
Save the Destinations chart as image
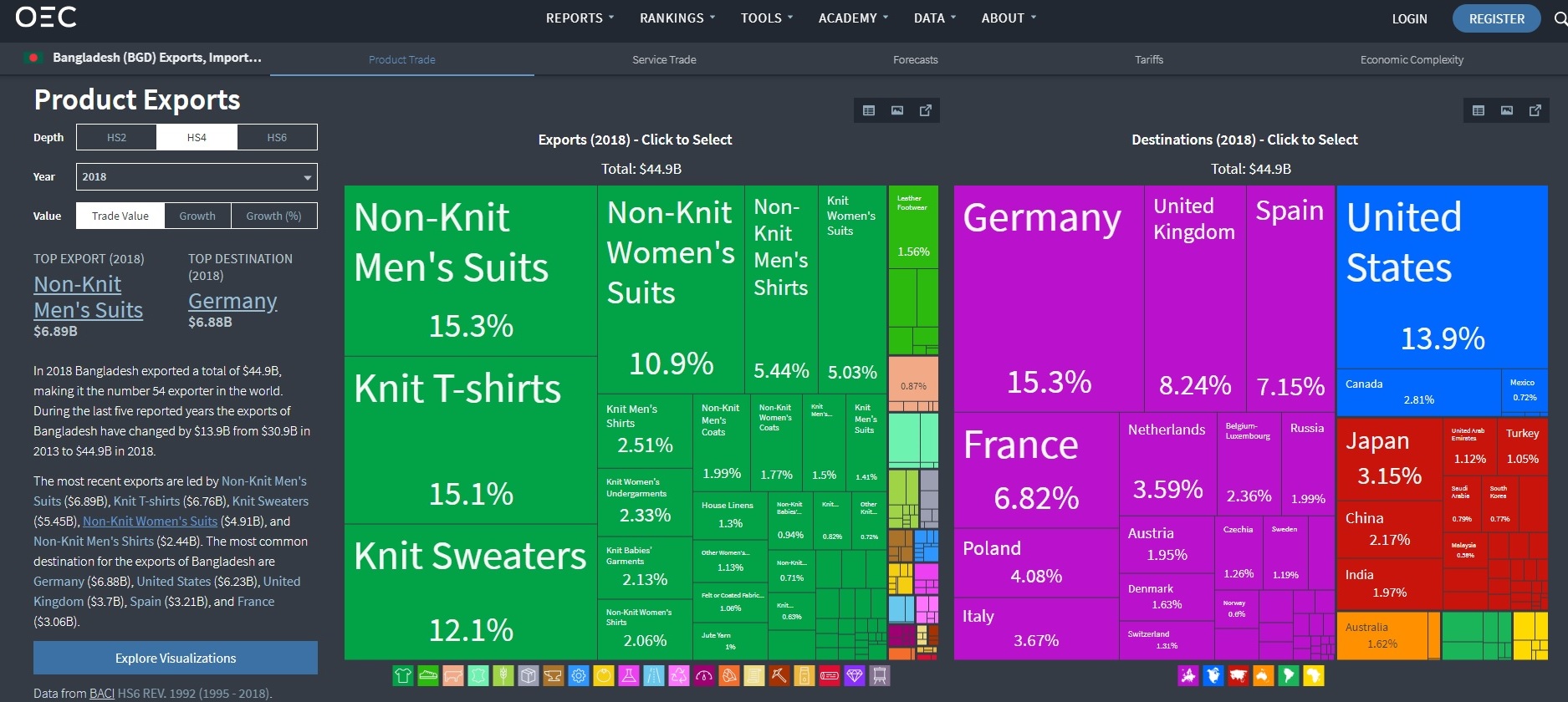[1507, 110]
